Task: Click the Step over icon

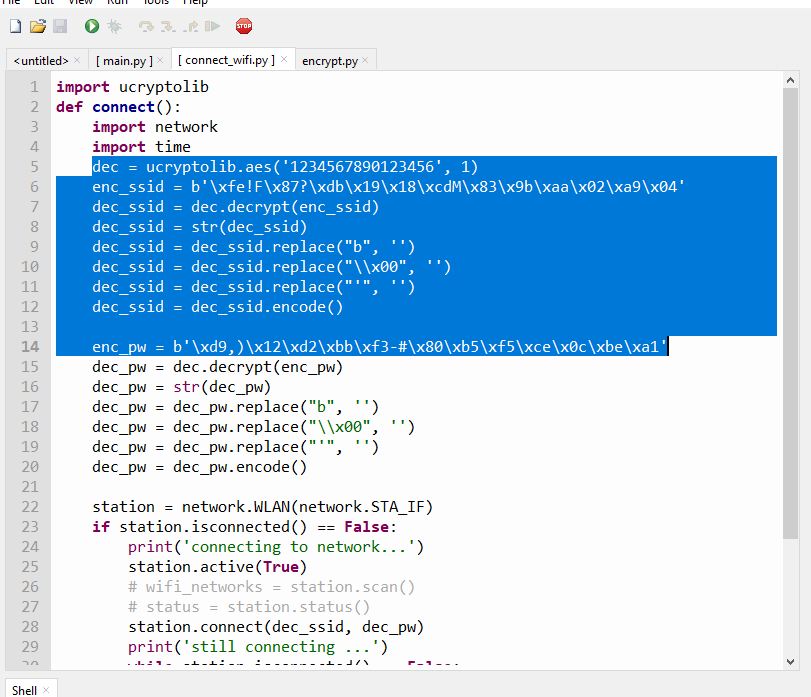Action: coord(147,26)
